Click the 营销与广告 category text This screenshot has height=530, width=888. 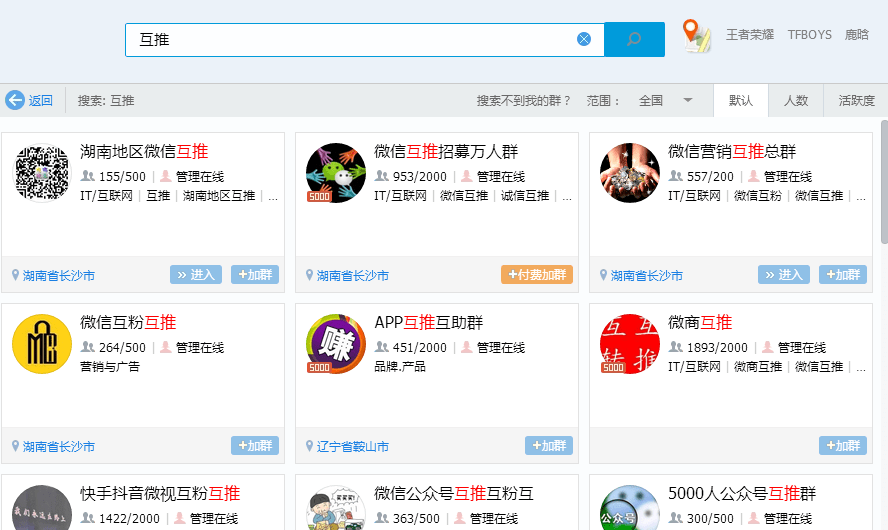[x=110, y=366]
